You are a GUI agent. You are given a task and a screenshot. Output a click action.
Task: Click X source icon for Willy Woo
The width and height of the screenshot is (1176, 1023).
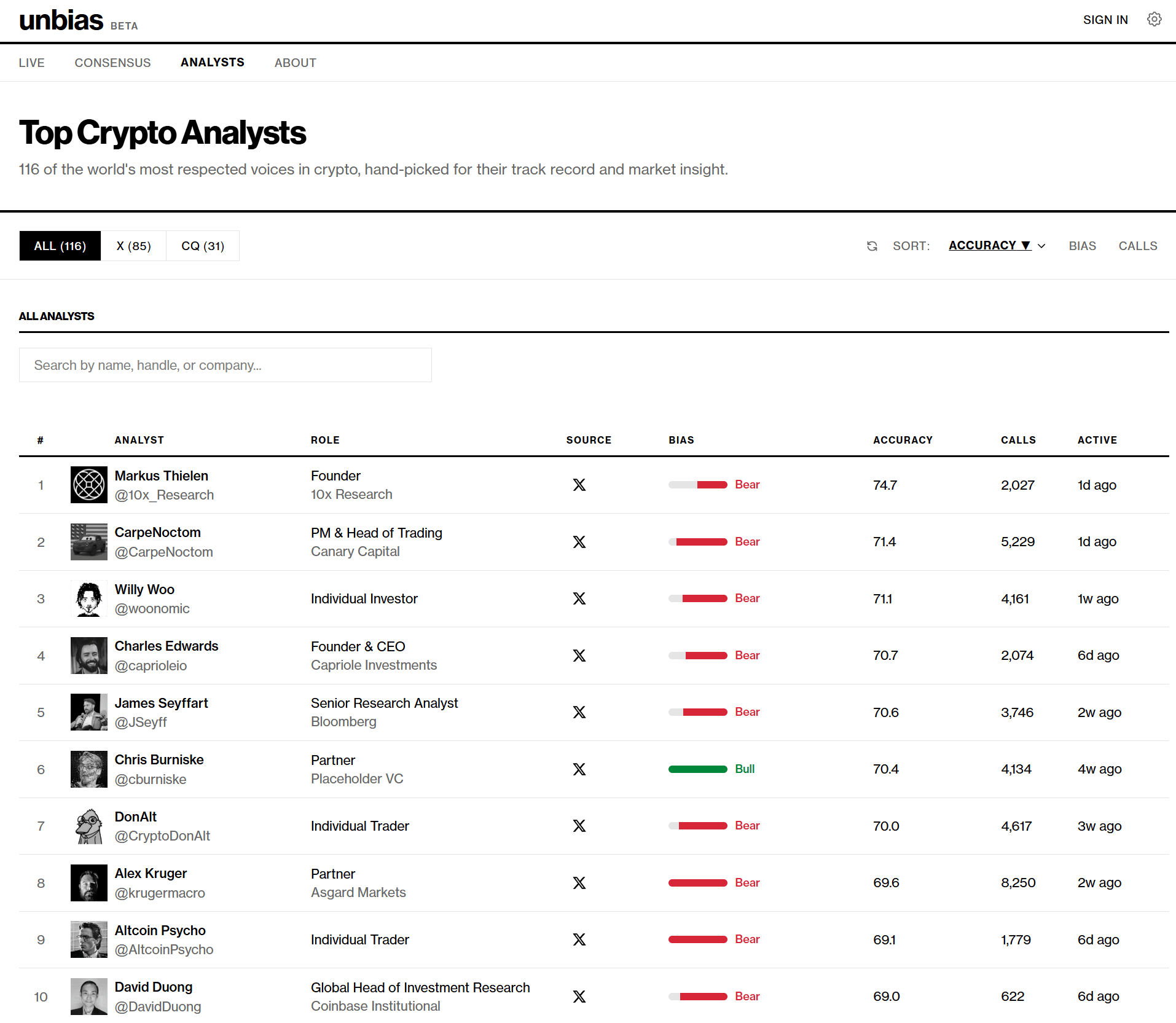coord(579,598)
